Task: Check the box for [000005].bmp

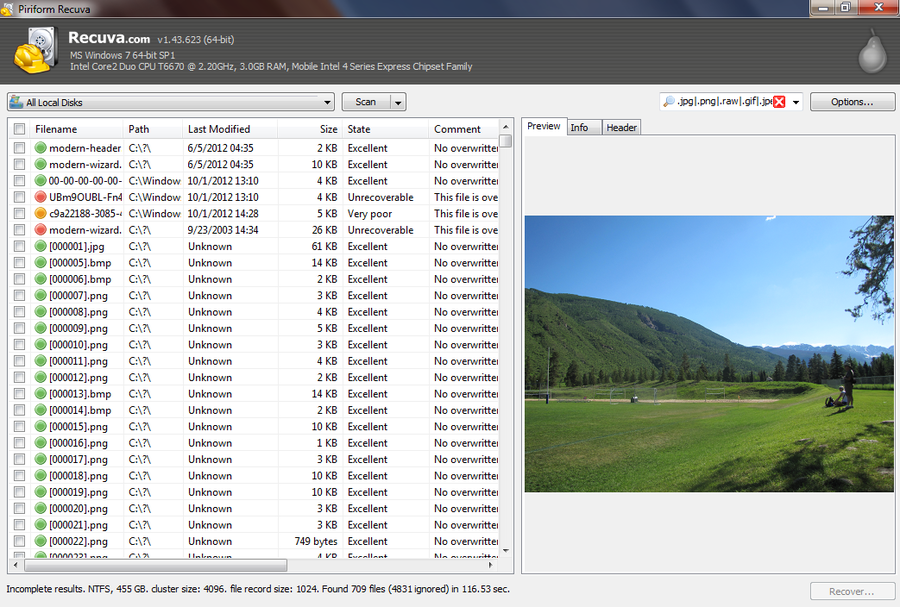Action: click(x=19, y=263)
